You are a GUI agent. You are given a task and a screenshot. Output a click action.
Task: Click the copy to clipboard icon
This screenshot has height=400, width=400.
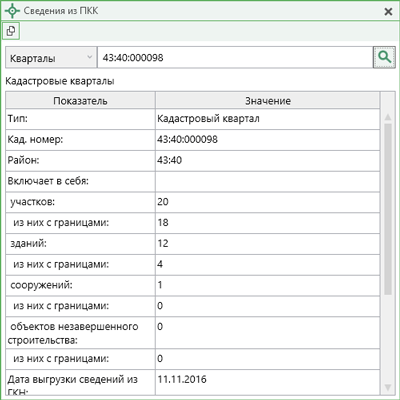[11, 31]
